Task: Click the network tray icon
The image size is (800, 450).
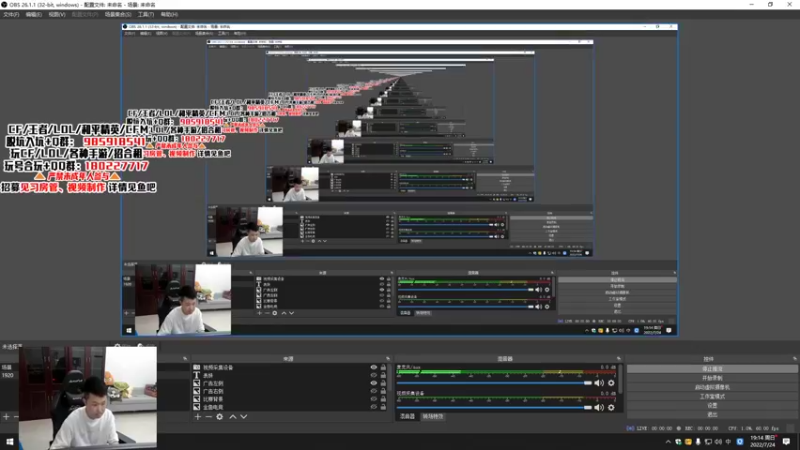Action: click(x=708, y=442)
